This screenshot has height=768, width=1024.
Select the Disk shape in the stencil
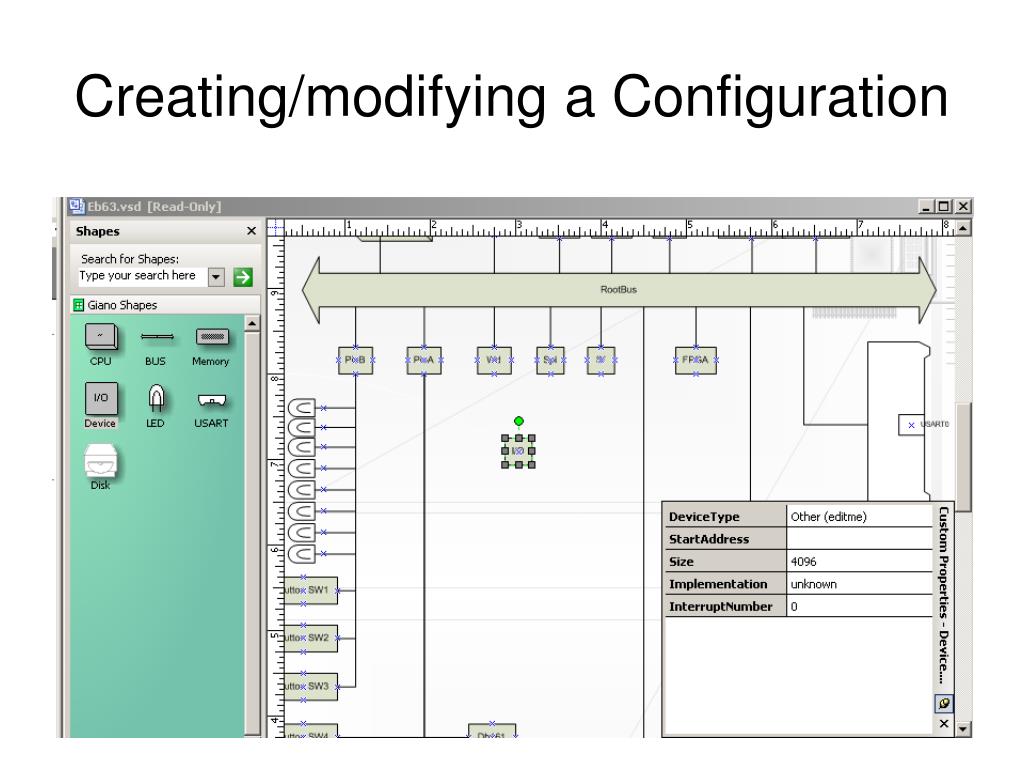point(101,466)
